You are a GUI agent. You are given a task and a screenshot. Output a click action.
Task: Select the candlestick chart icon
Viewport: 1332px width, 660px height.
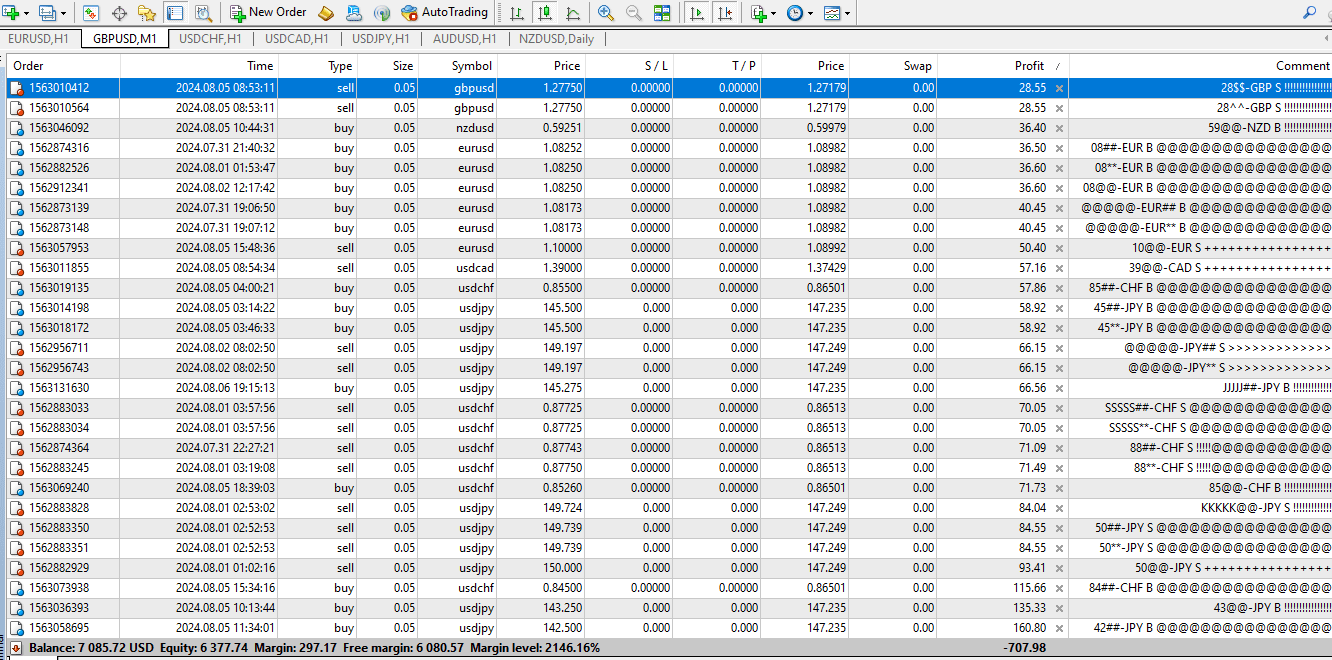pyautogui.click(x=544, y=13)
